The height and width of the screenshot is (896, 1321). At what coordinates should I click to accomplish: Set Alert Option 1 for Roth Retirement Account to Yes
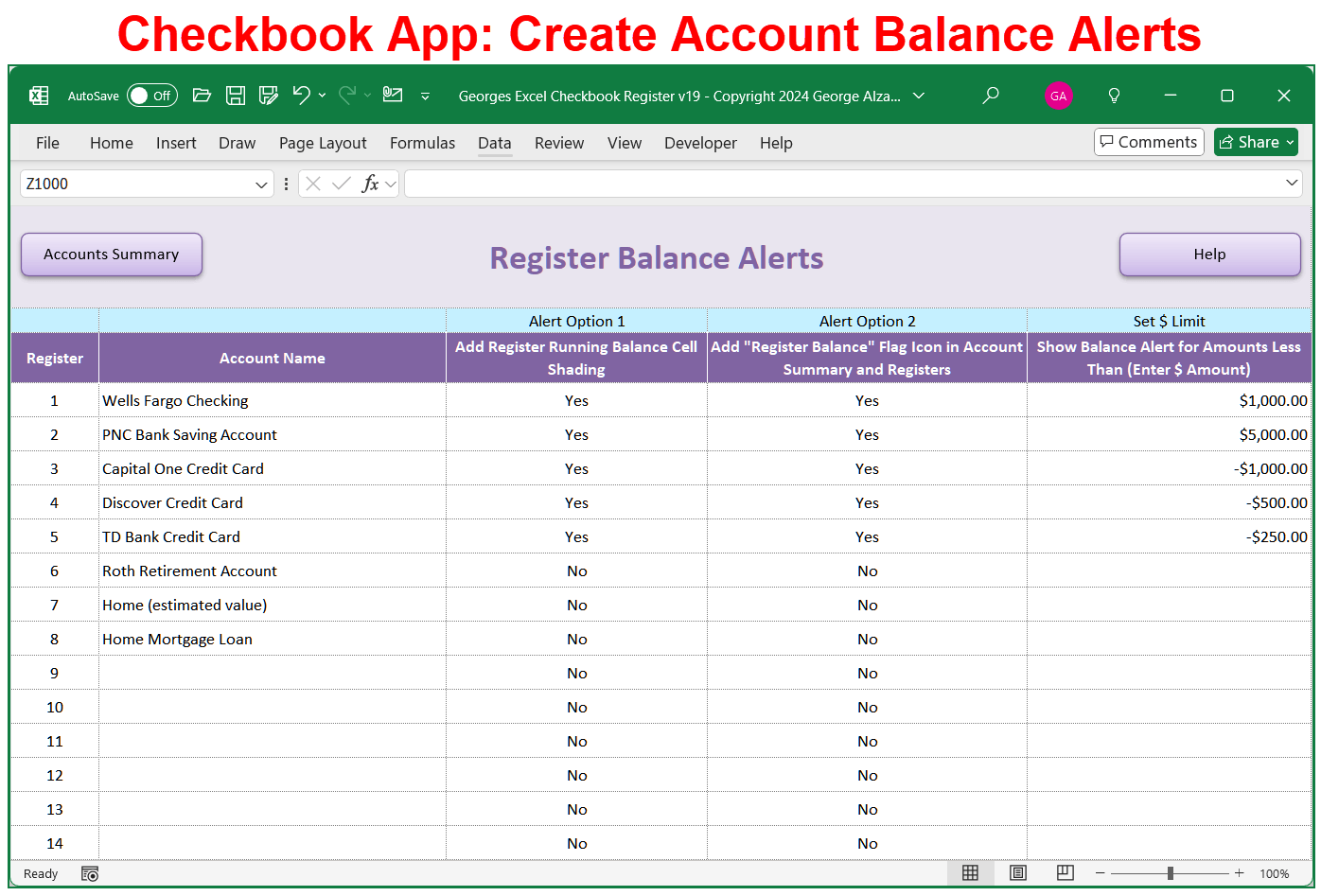click(x=576, y=571)
